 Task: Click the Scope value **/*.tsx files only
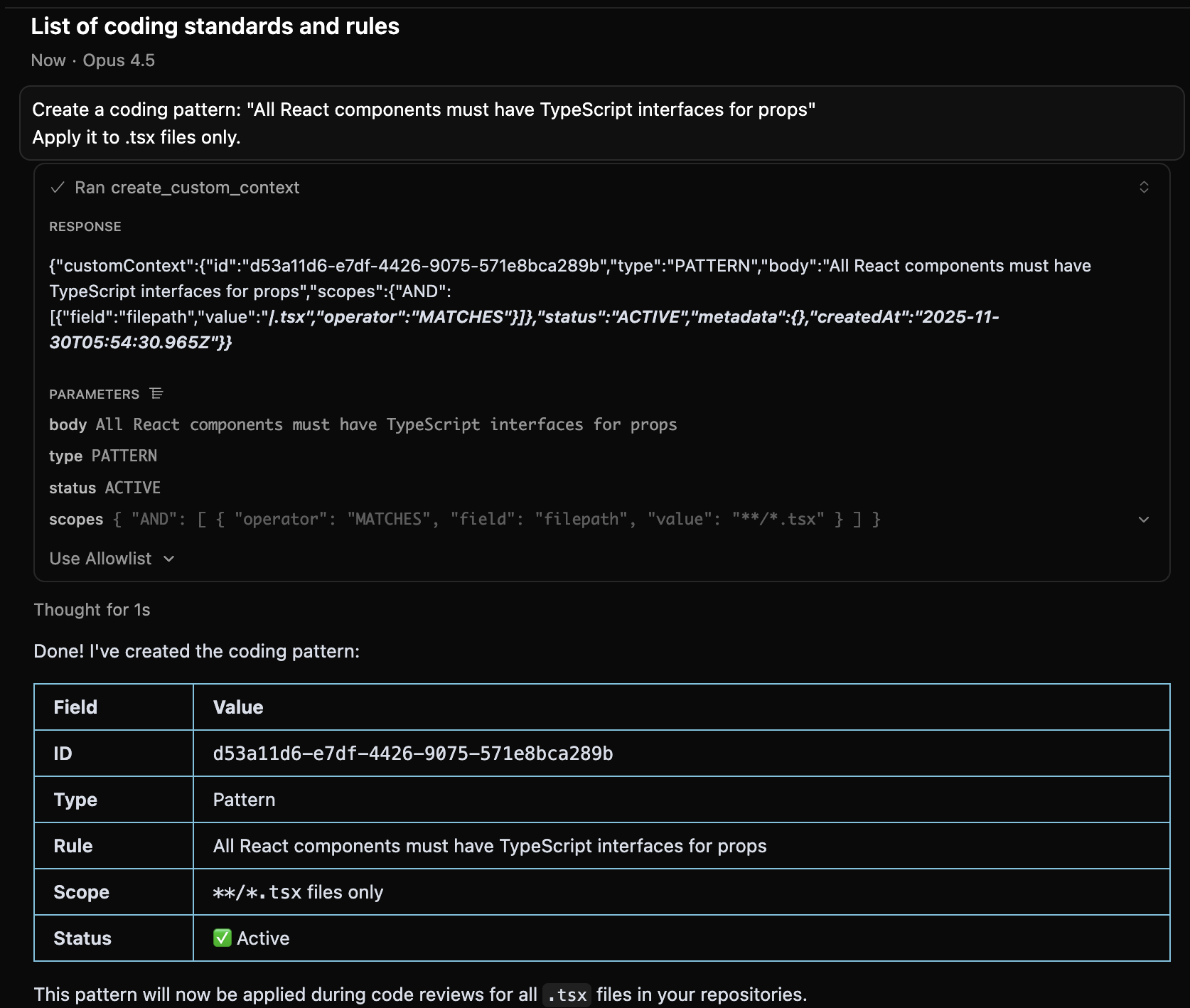coord(296,892)
